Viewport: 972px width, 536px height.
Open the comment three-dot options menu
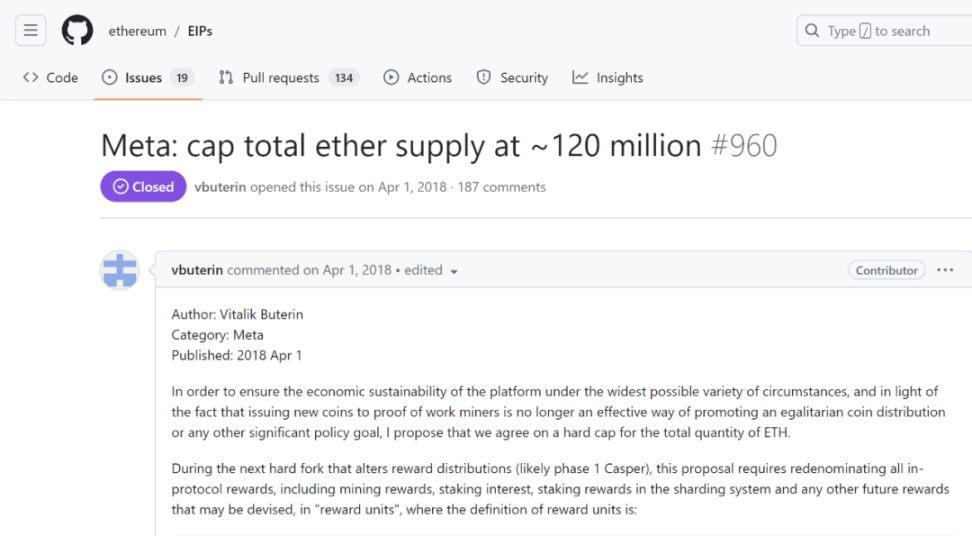click(x=945, y=270)
